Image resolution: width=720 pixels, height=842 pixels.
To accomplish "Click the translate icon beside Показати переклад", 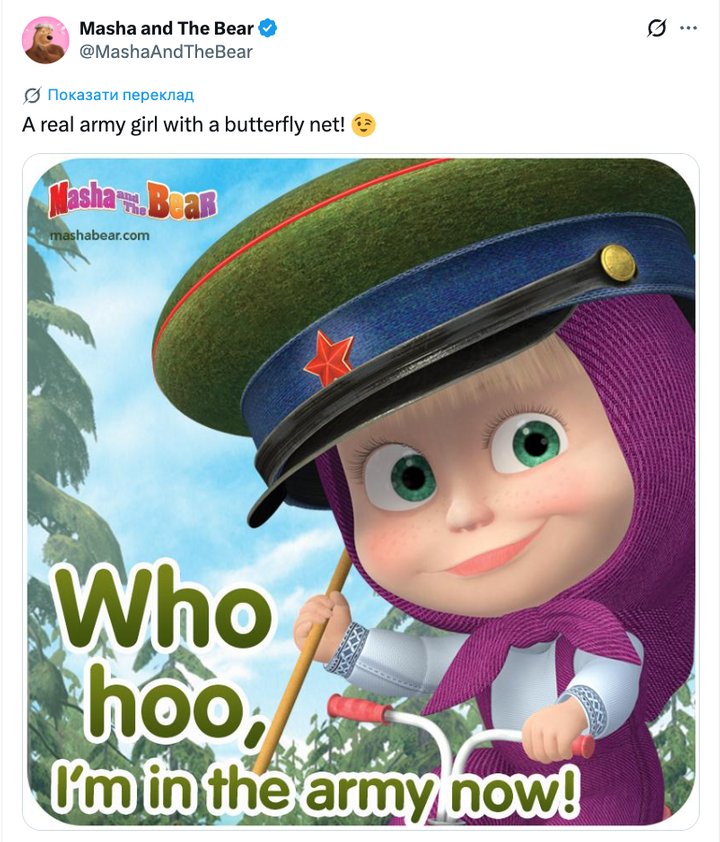I will 32,96.
